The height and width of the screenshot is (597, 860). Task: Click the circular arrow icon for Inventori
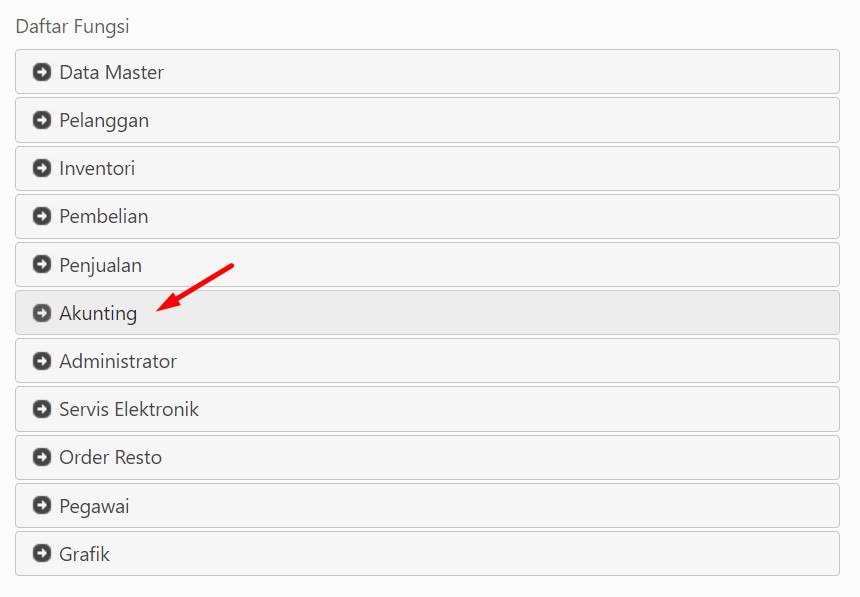[42, 168]
